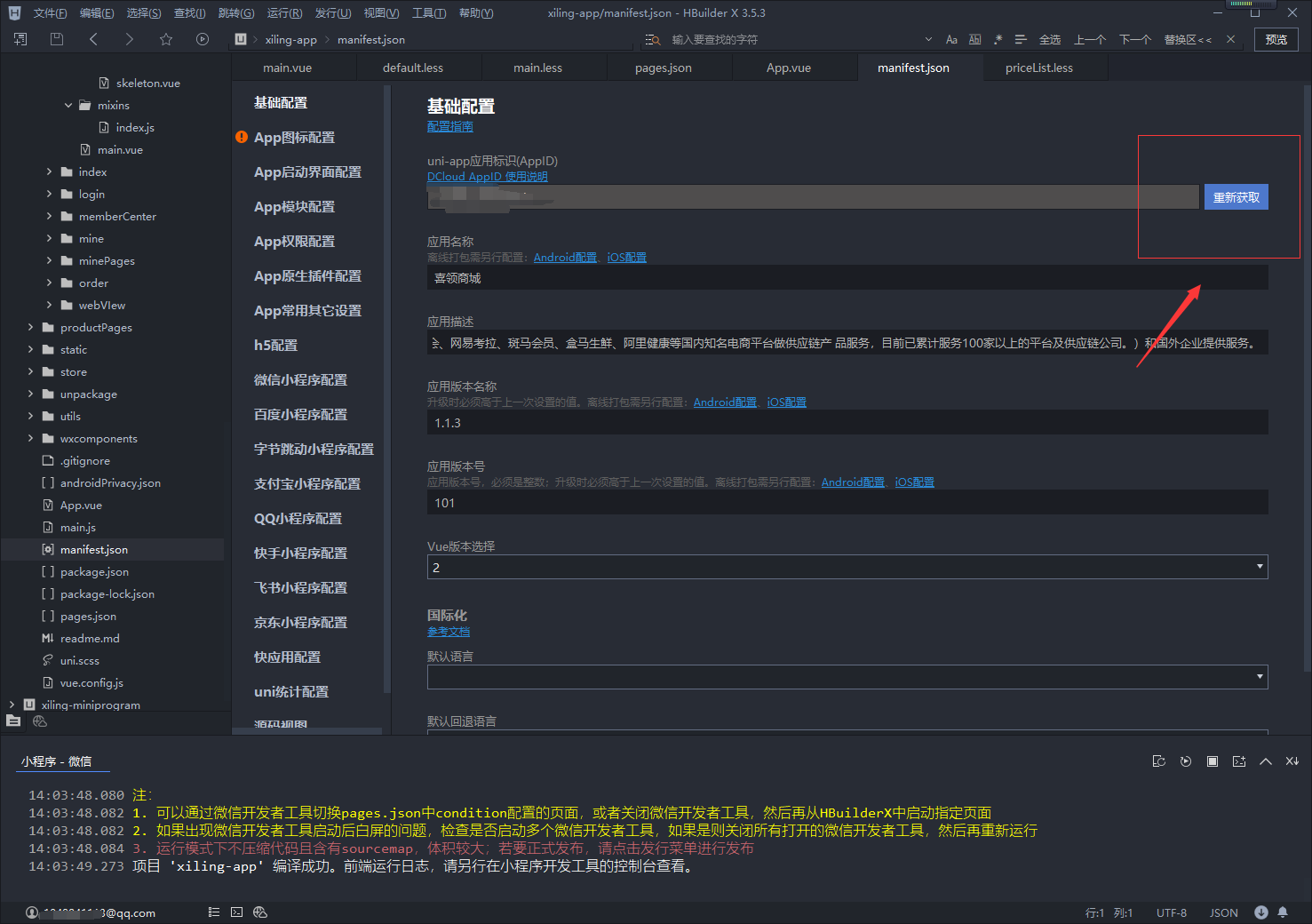
Task: Click the cloud globe icon below file tree
Action: tap(39, 721)
